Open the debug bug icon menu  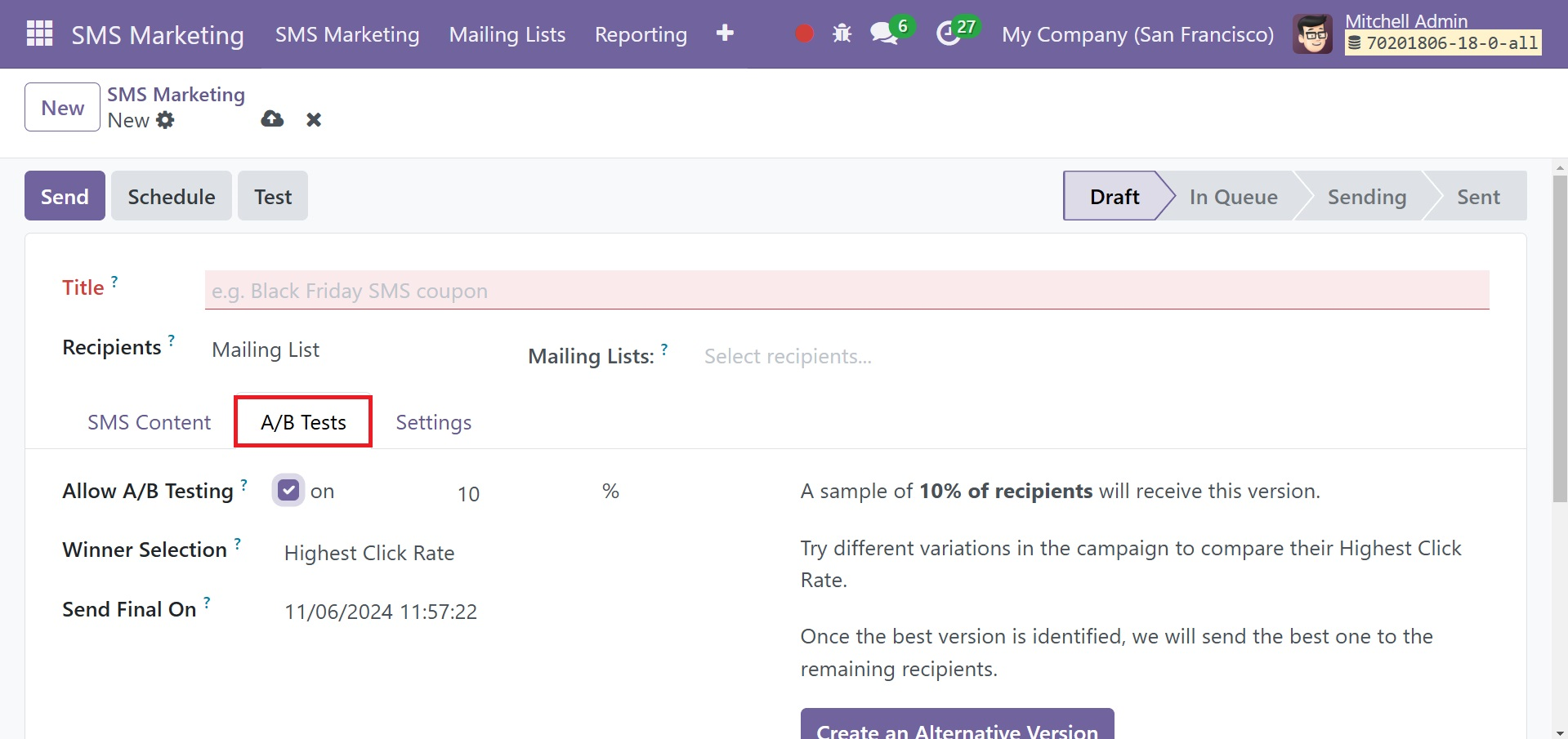tap(842, 33)
